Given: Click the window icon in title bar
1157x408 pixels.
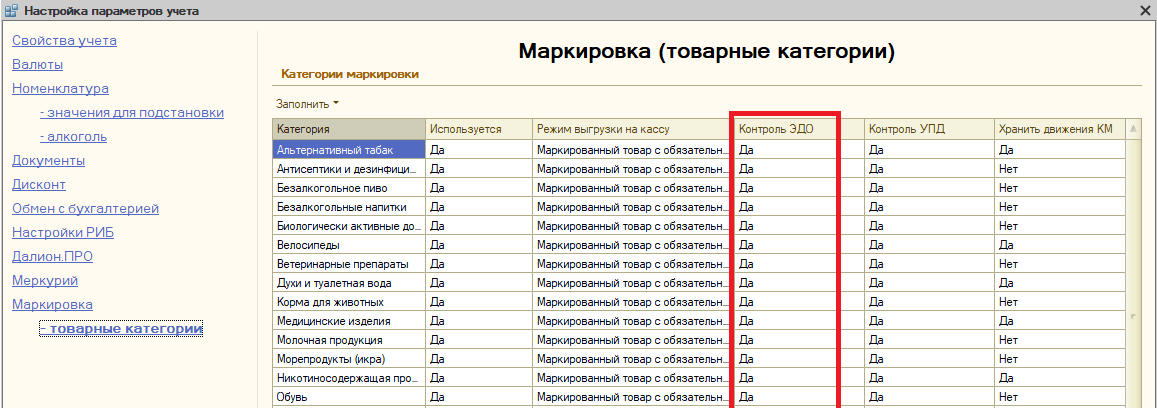Looking at the screenshot, I should (x=11, y=11).
